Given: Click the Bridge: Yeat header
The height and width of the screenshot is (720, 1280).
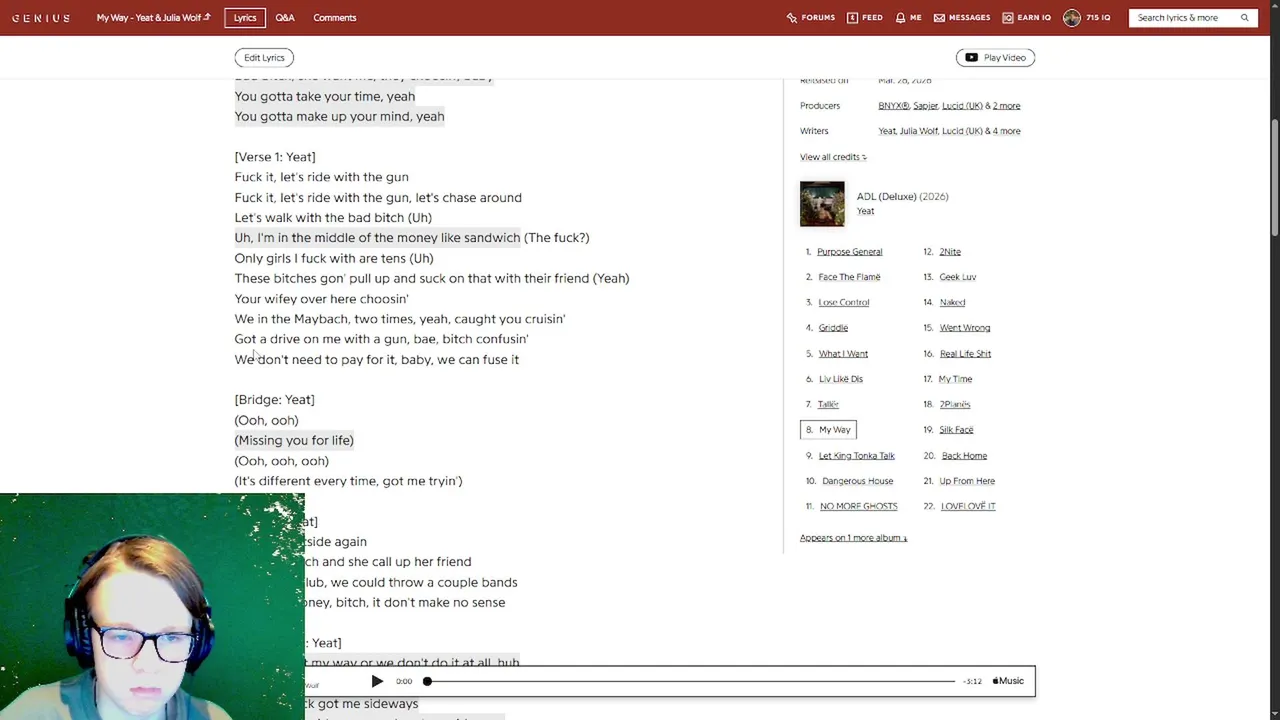Looking at the screenshot, I should click(x=274, y=400).
